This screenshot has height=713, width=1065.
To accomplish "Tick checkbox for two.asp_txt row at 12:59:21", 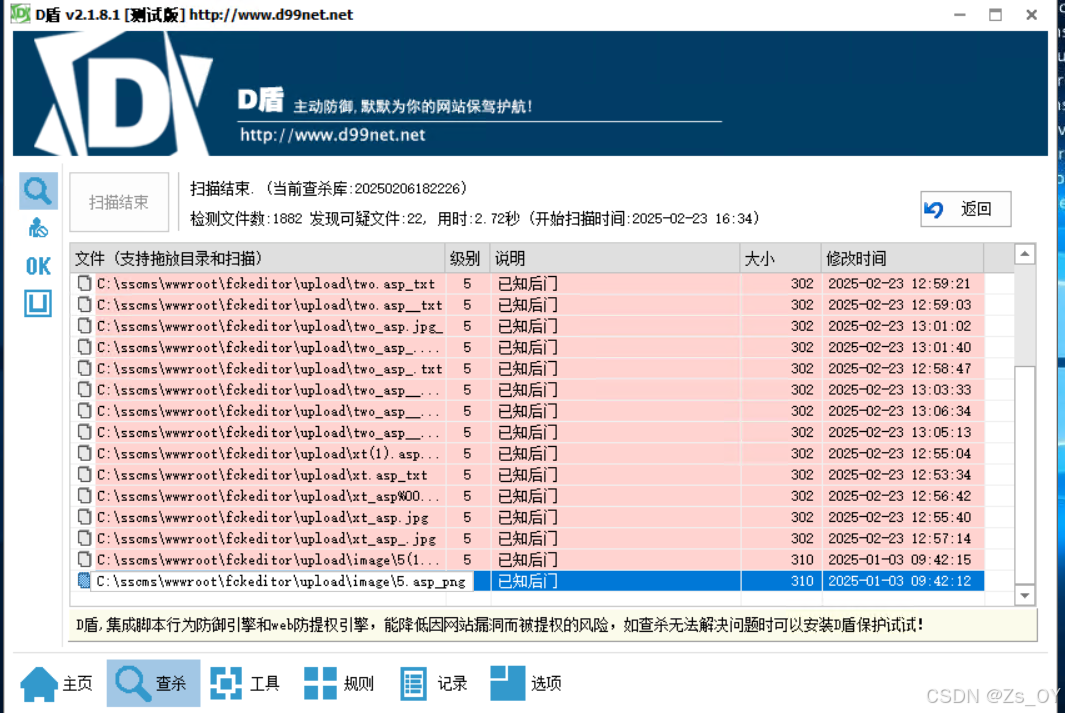I will [x=84, y=283].
